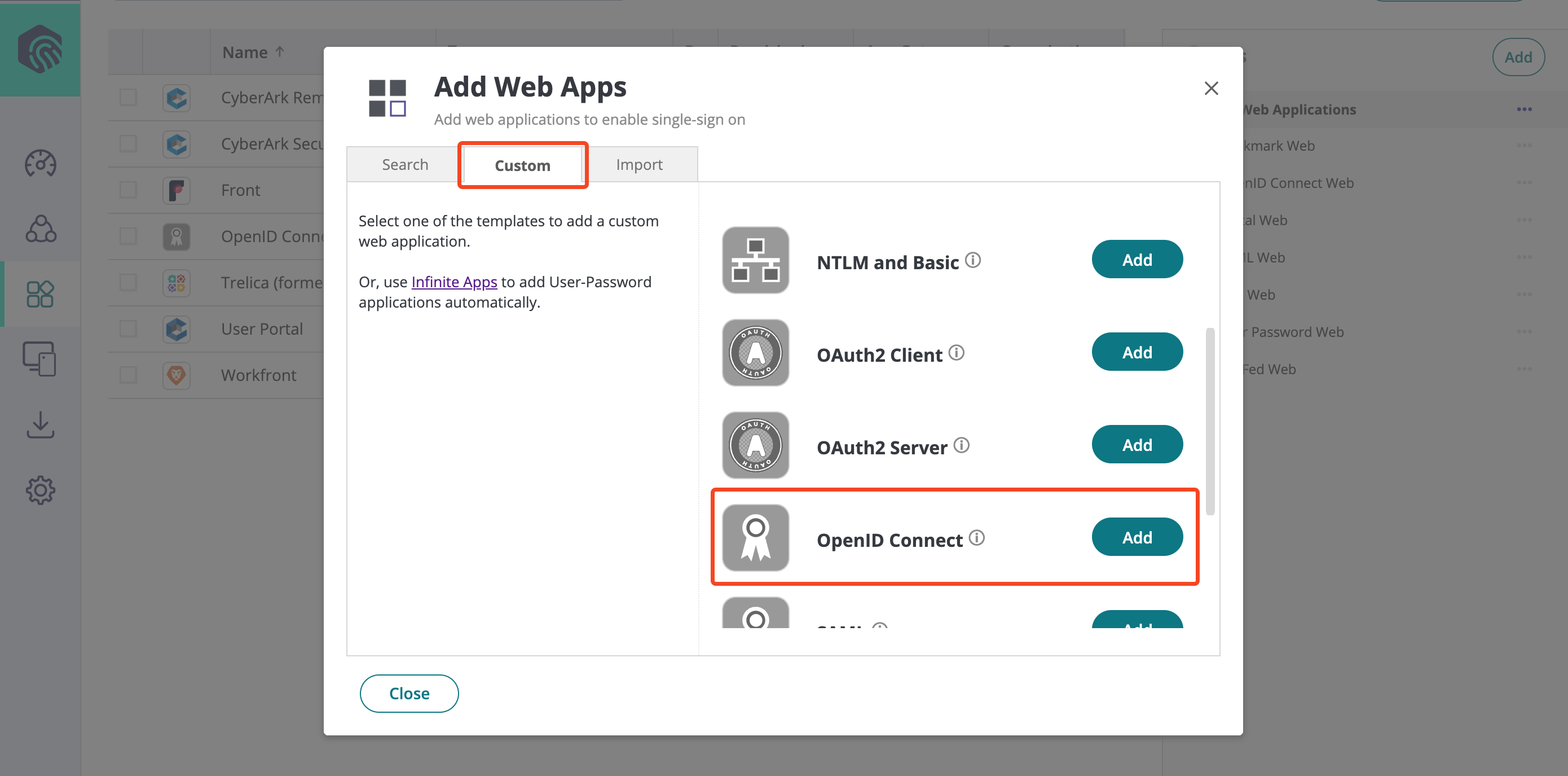Open the Web Applications ellipsis menu
The height and width of the screenshot is (776, 1568).
pos(1523,109)
